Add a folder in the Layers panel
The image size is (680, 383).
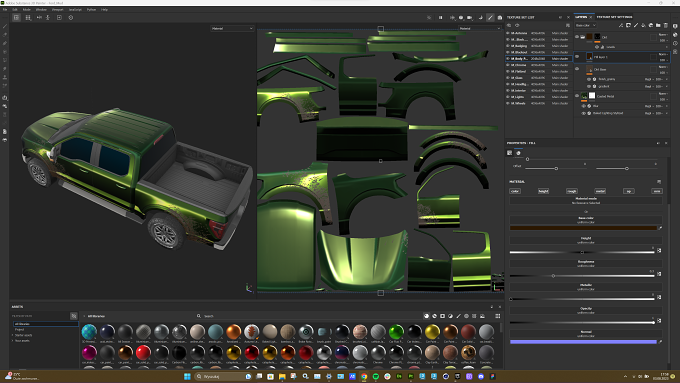coord(658,25)
